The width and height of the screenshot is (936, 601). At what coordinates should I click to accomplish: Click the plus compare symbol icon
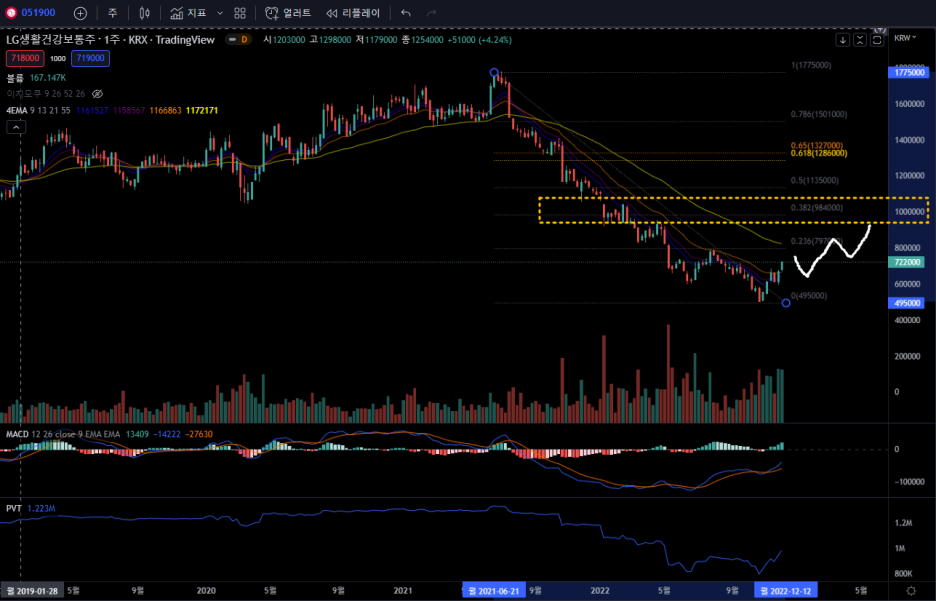coord(81,13)
